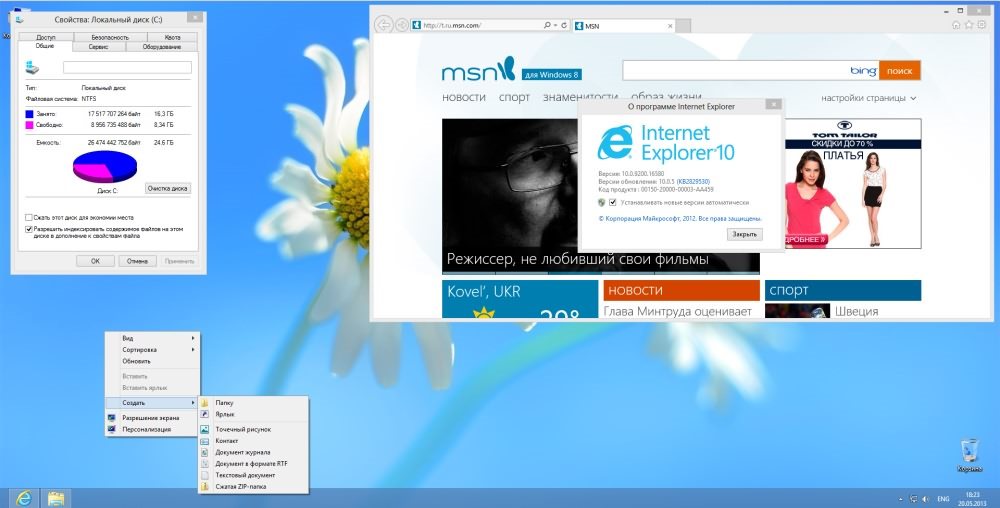Open the Recycle Bin on desktop
The image size is (1000, 508).
tap(968, 453)
